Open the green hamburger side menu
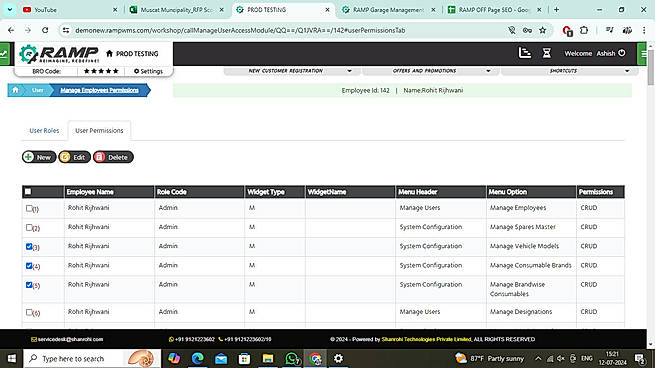Screen dimensions: 655x368 coord(643,54)
